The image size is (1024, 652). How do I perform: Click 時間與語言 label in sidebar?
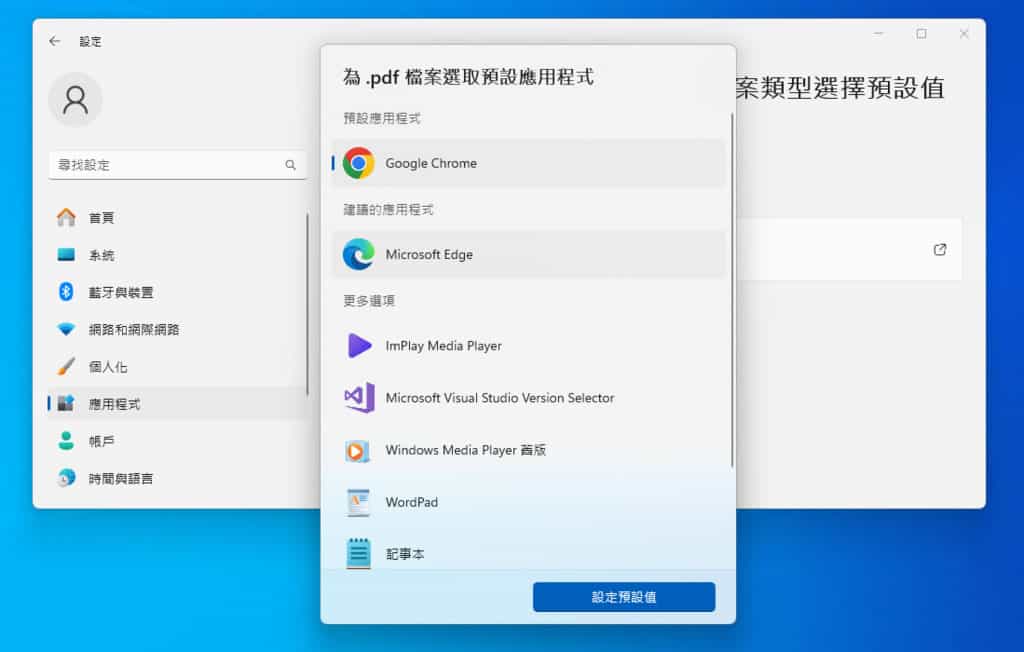pos(121,478)
